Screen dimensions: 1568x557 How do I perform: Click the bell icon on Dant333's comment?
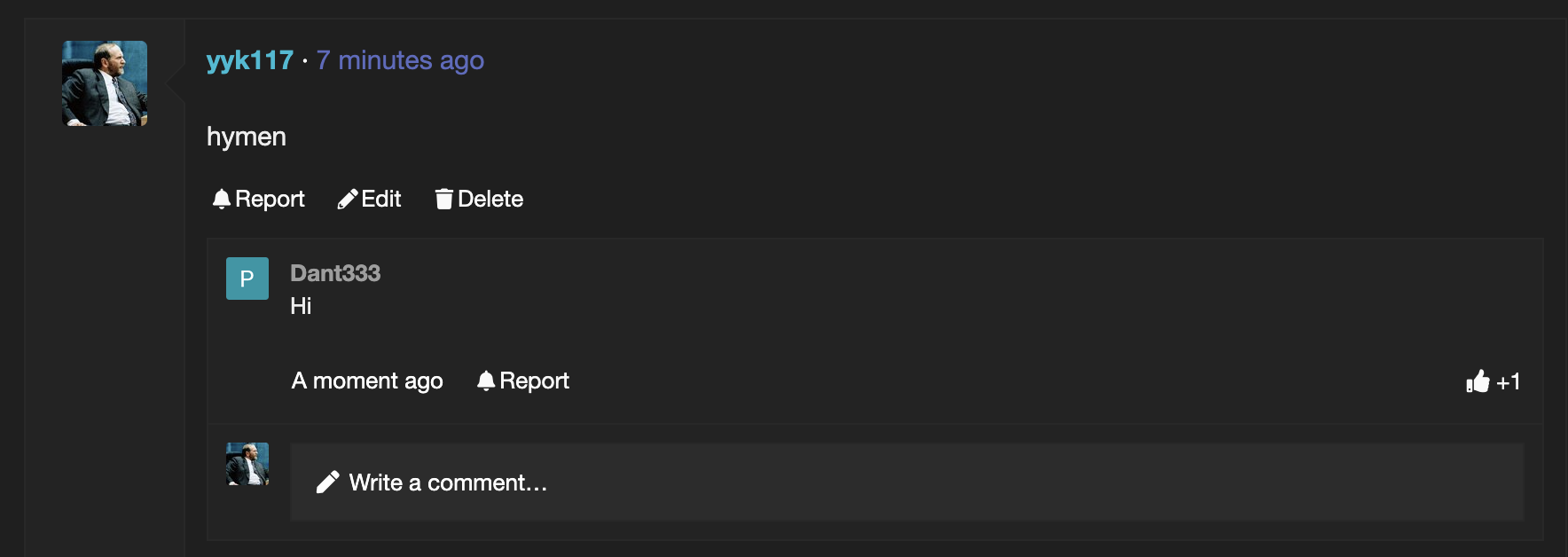pos(486,380)
